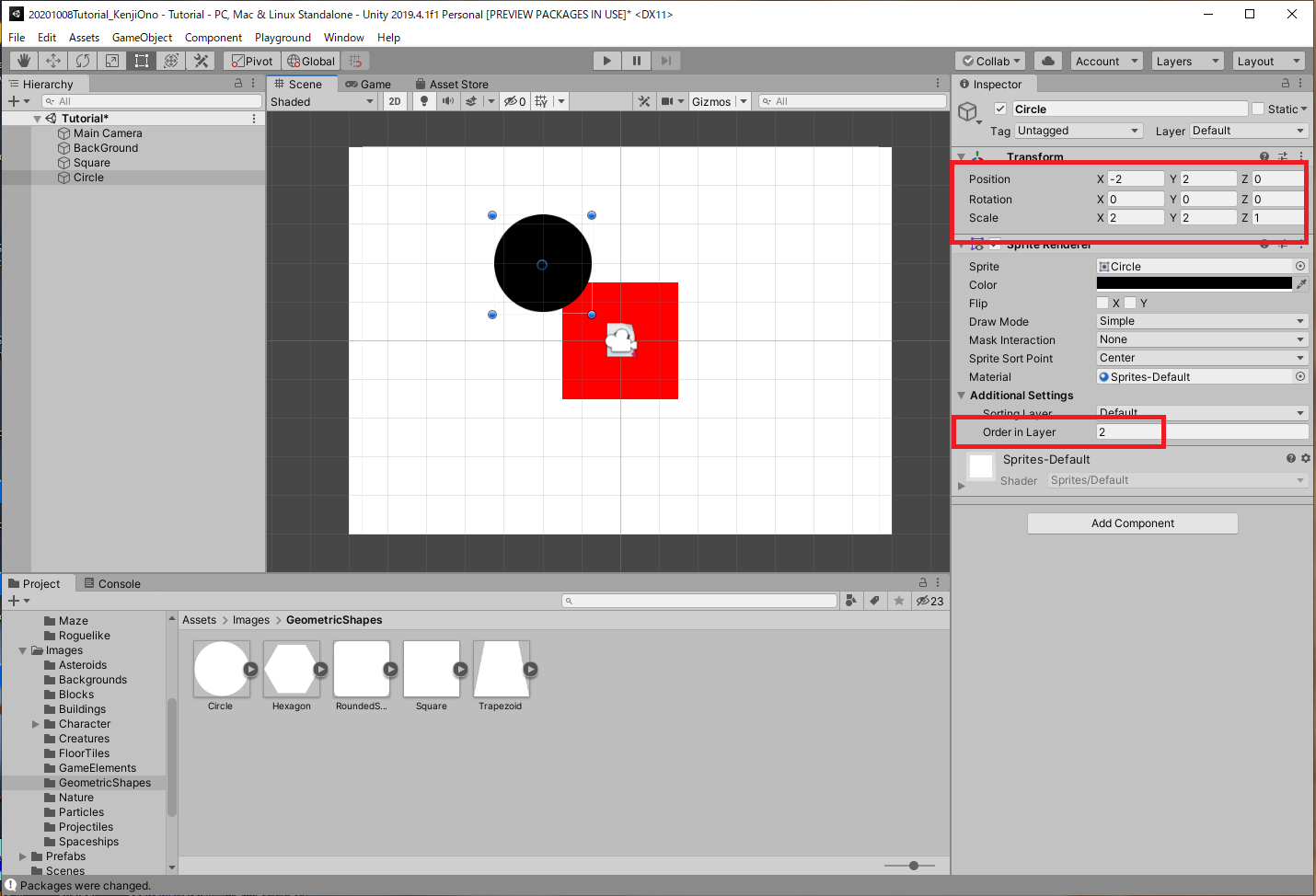Select the Rotate tool
This screenshot has width=1316, height=896.
[83, 61]
